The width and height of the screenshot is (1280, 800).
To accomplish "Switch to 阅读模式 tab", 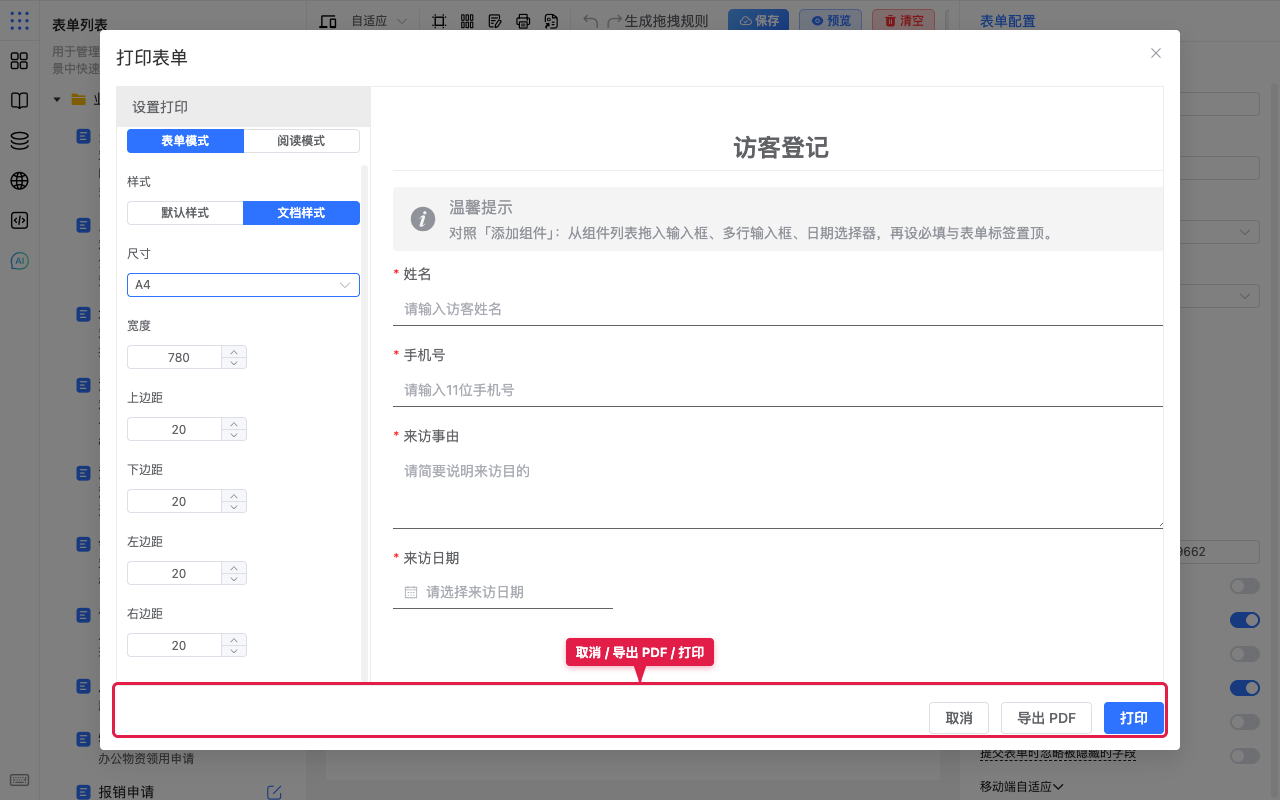I will 301,141.
